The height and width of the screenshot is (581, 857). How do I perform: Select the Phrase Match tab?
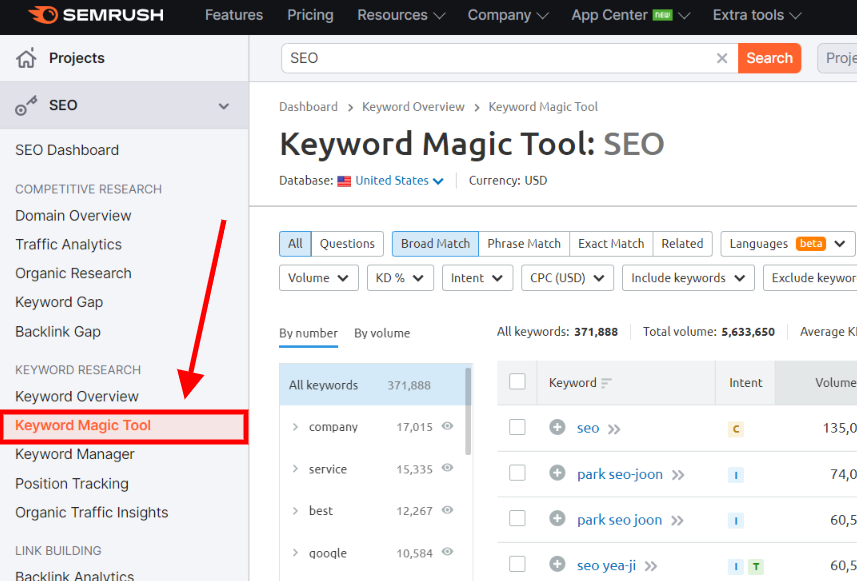[x=524, y=244]
